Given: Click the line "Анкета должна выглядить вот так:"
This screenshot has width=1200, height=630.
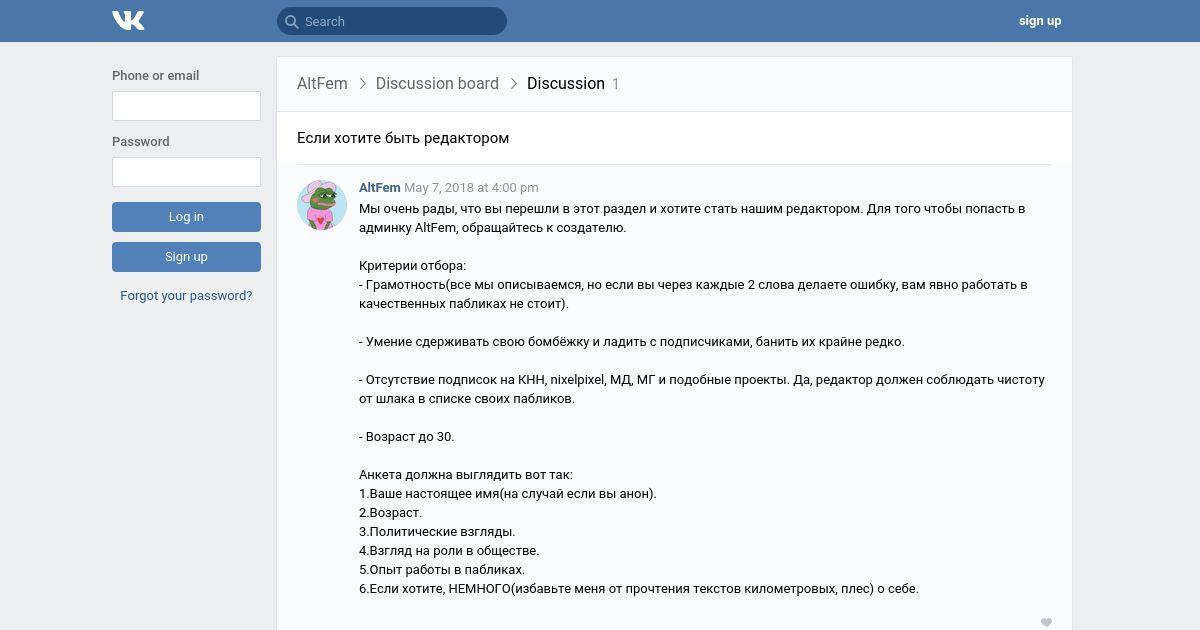Looking at the screenshot, I should tap(466, 475).
